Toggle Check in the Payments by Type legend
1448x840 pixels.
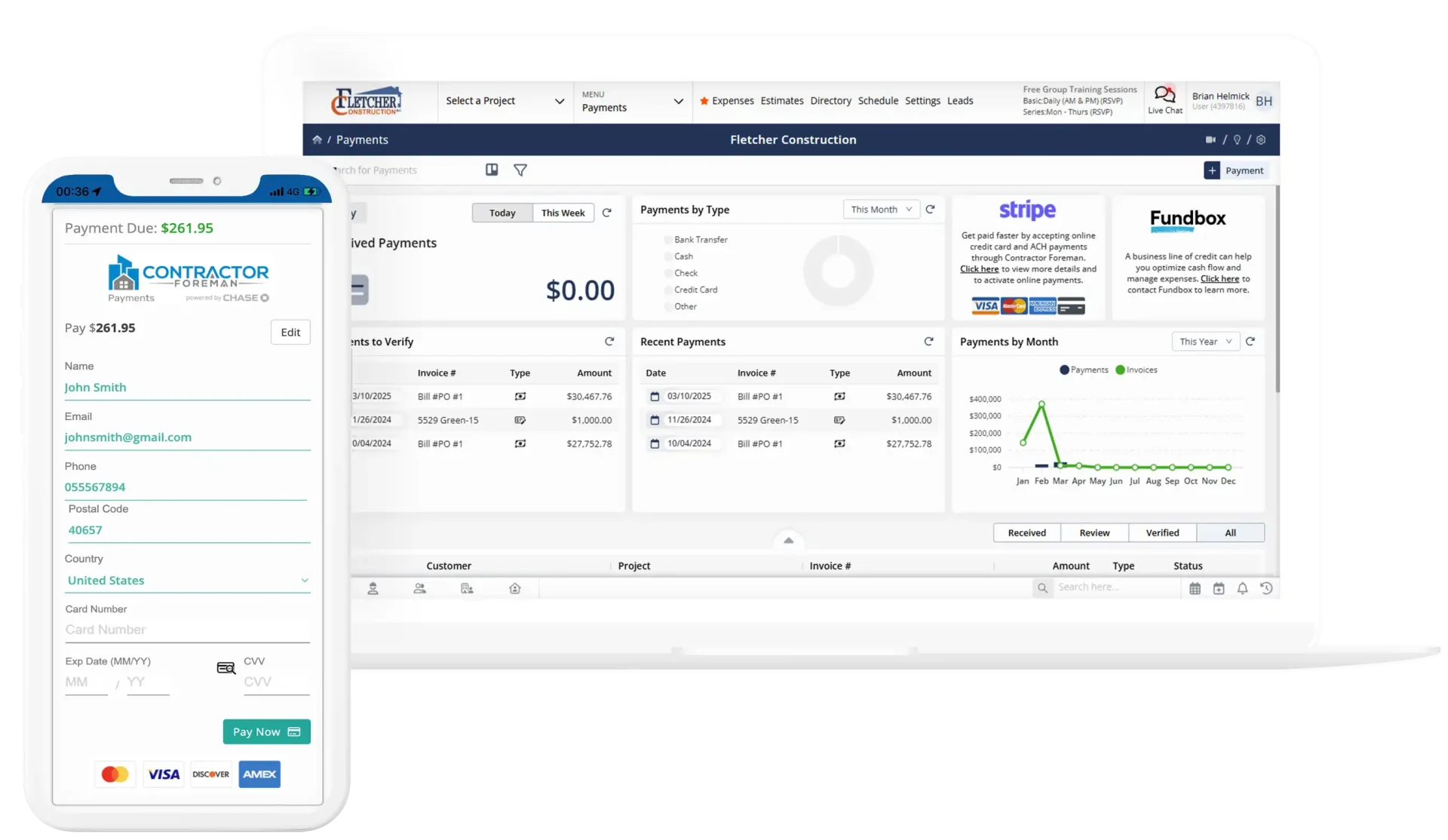[680, 273]
